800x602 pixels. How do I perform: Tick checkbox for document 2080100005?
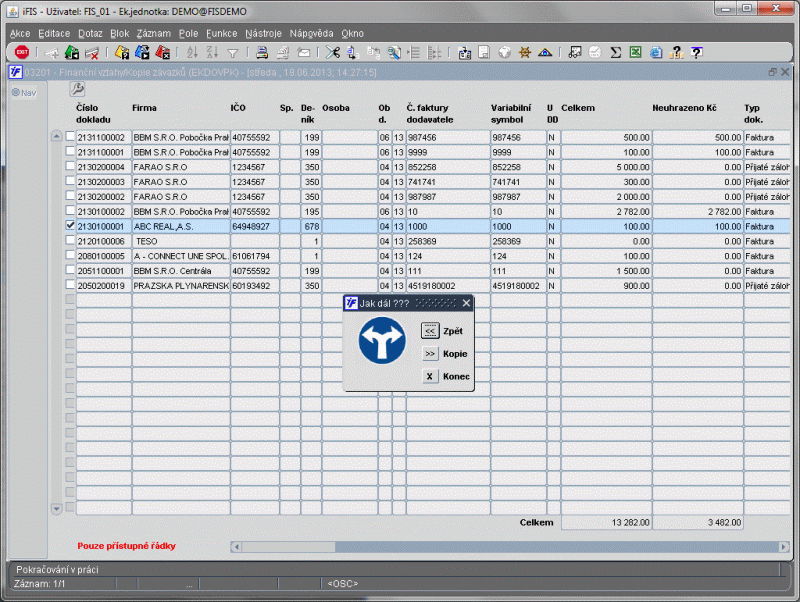tap(70, 255)
